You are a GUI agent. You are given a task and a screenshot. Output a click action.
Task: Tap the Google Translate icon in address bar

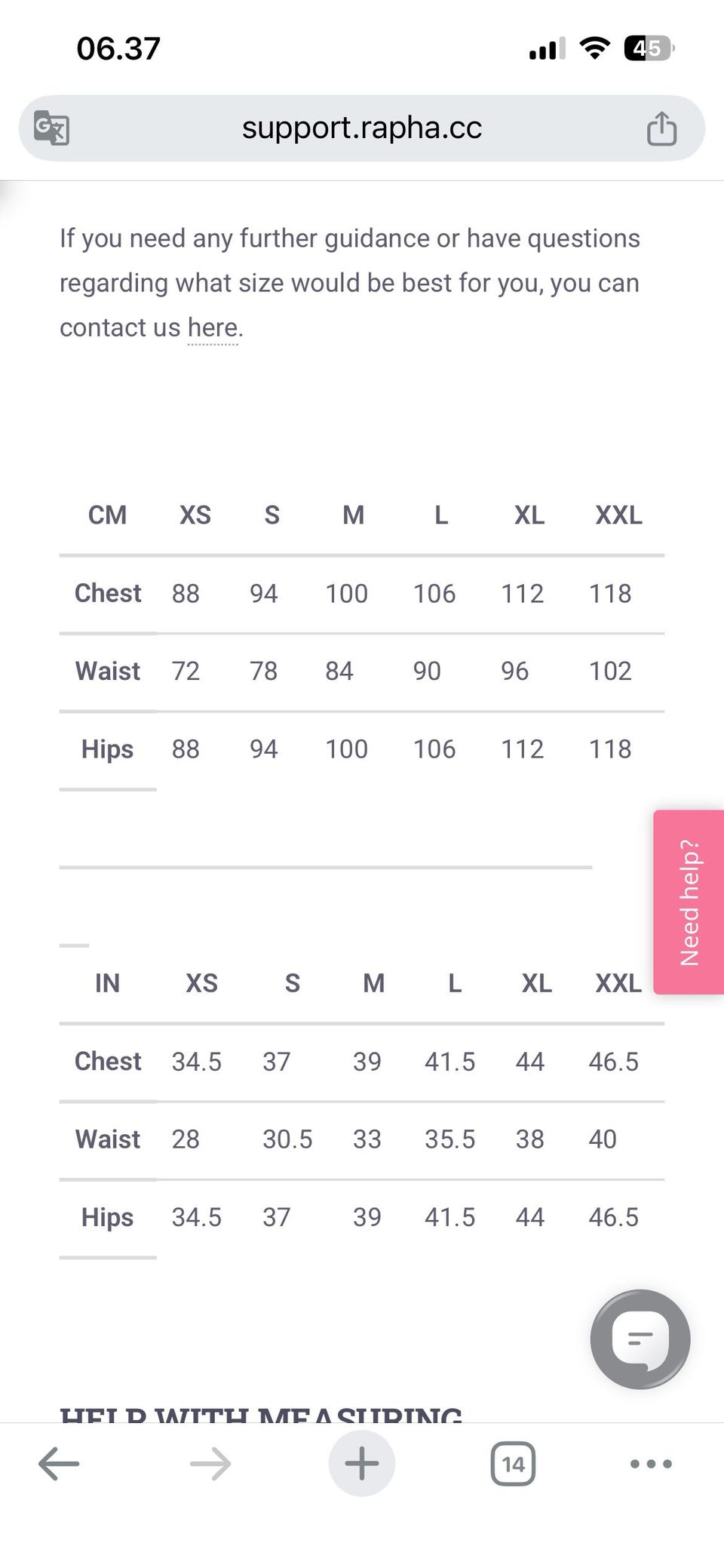51,128
